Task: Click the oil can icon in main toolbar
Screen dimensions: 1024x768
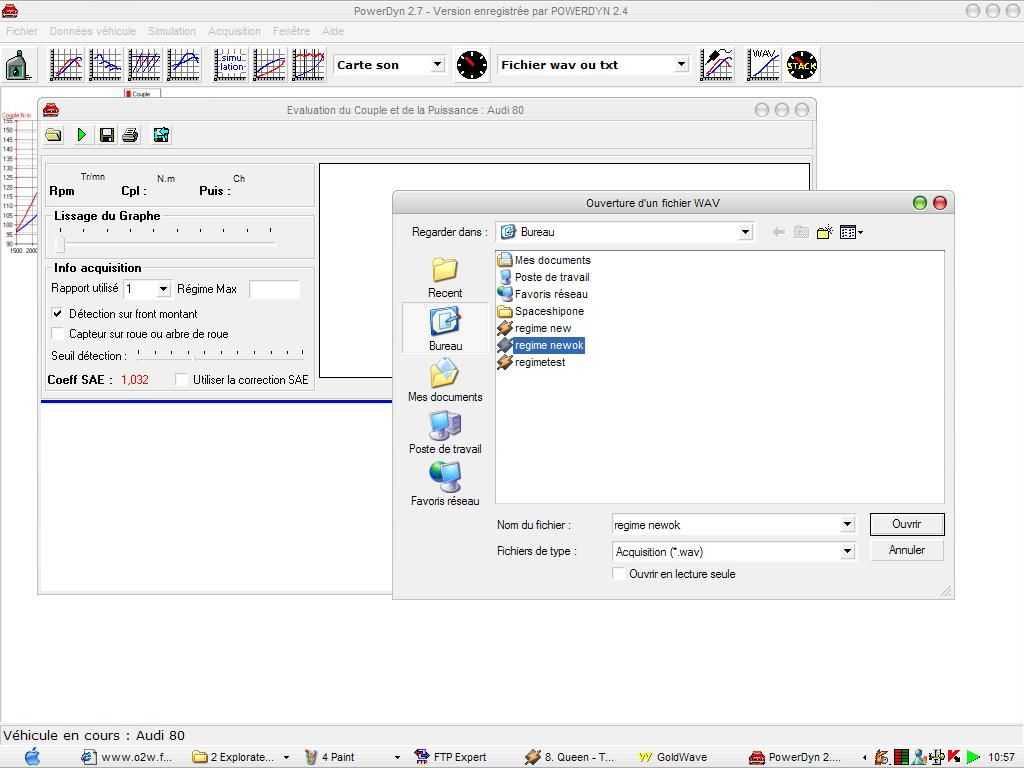Action: 19,65
